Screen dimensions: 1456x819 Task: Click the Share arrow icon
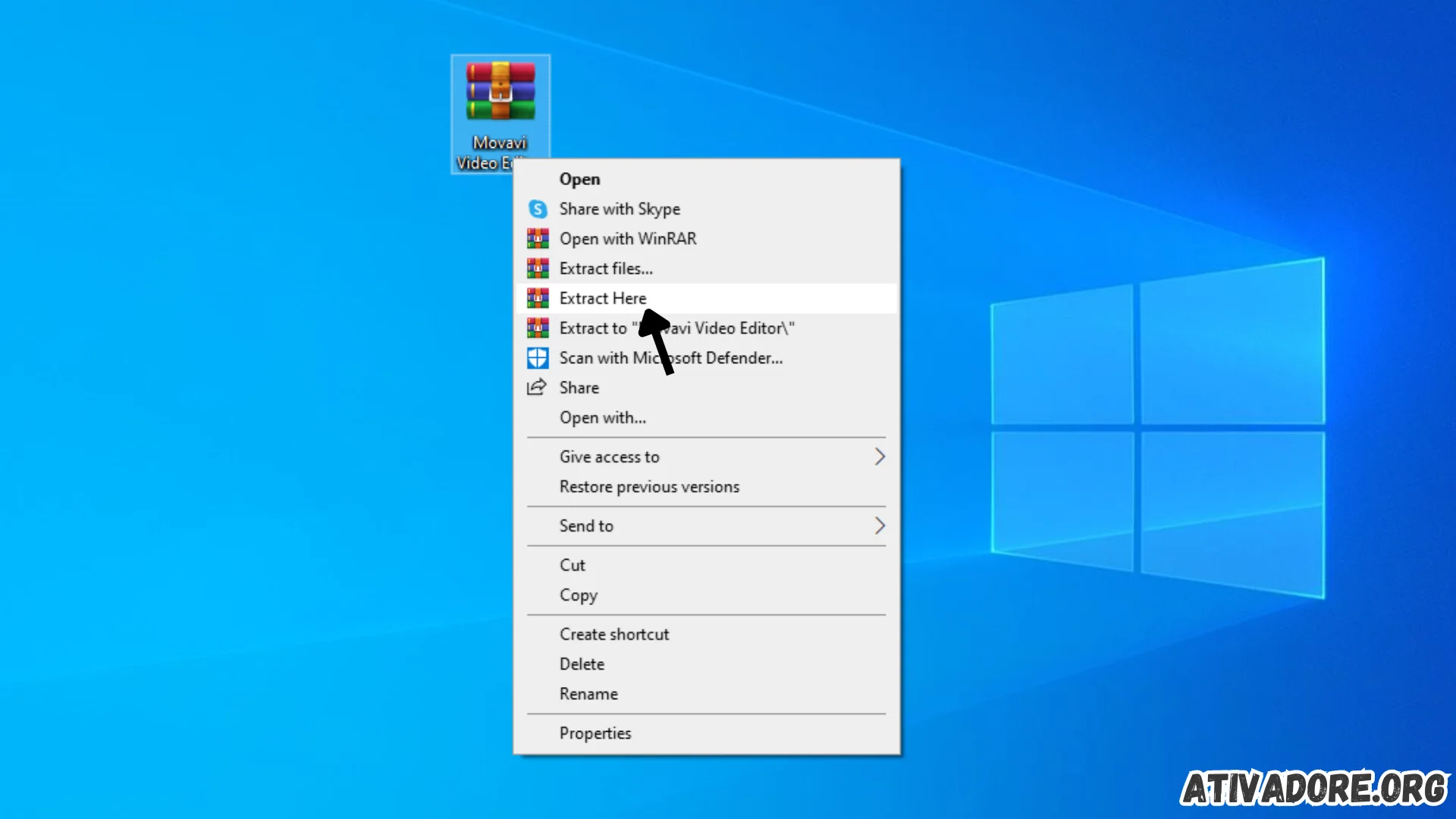tap(537, 388)
